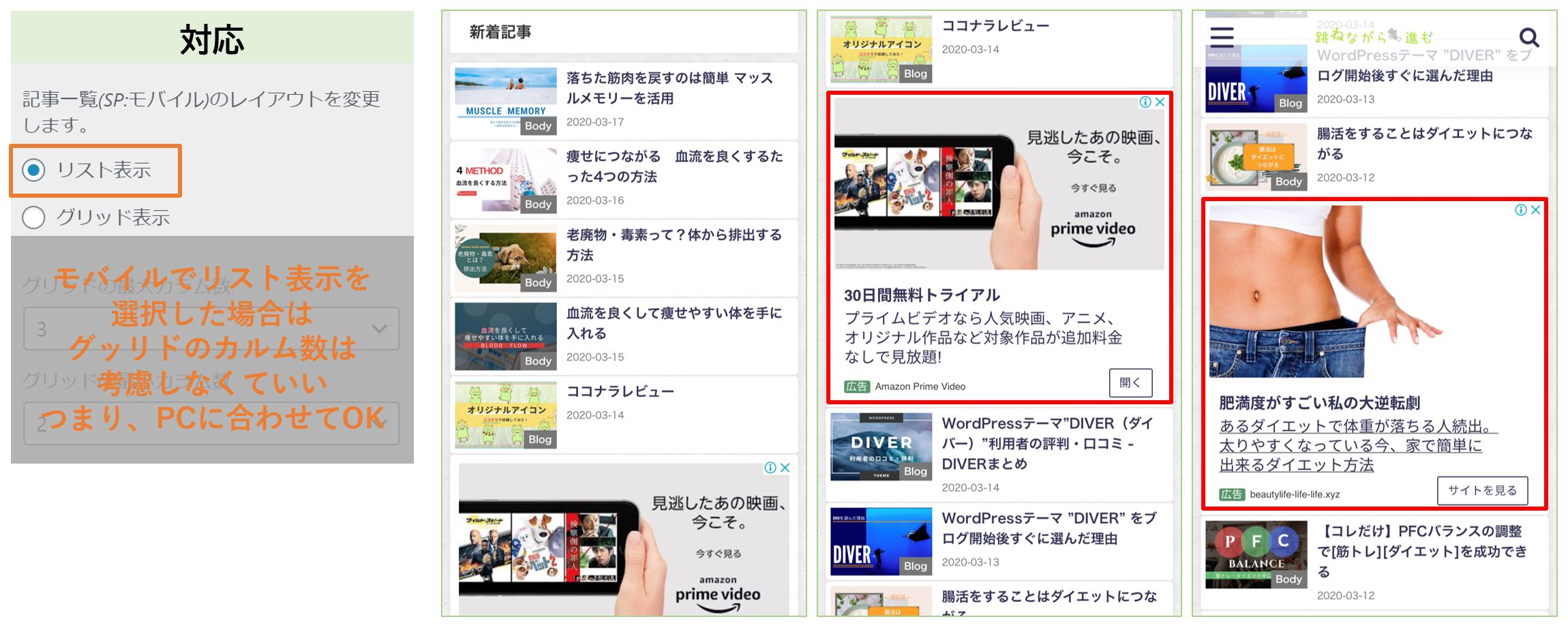
Task: Open the hamburger menu icon
Action: coord(1221,37)
